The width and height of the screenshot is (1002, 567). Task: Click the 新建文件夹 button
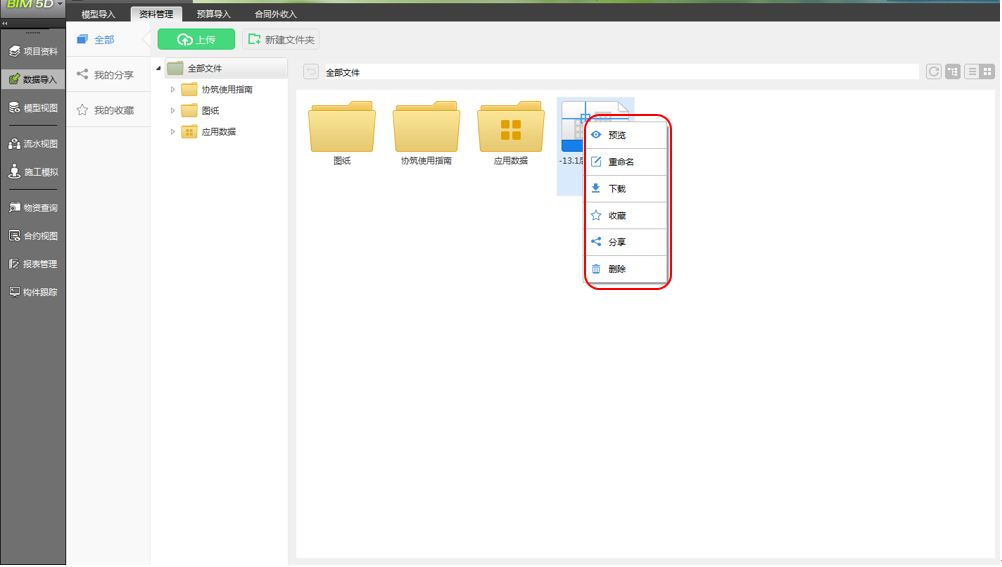281,39
